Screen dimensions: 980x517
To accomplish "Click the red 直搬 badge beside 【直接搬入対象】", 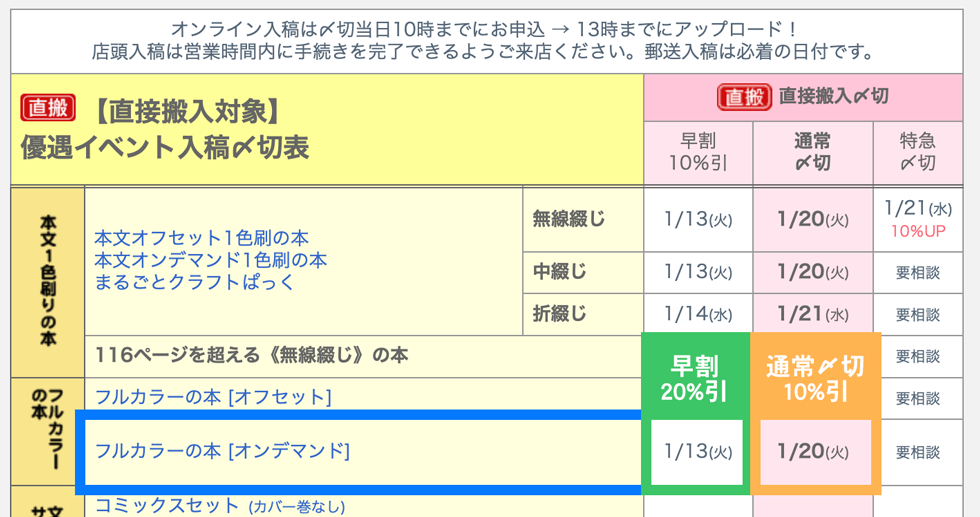I will point(50,108).
